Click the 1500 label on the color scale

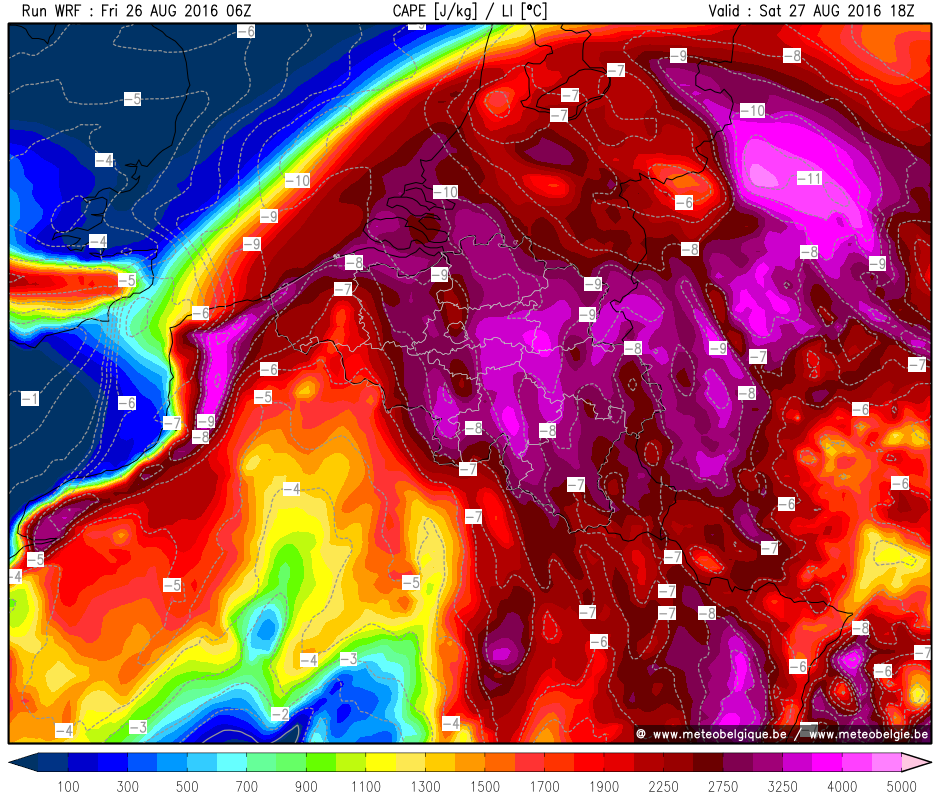[485, 786]
